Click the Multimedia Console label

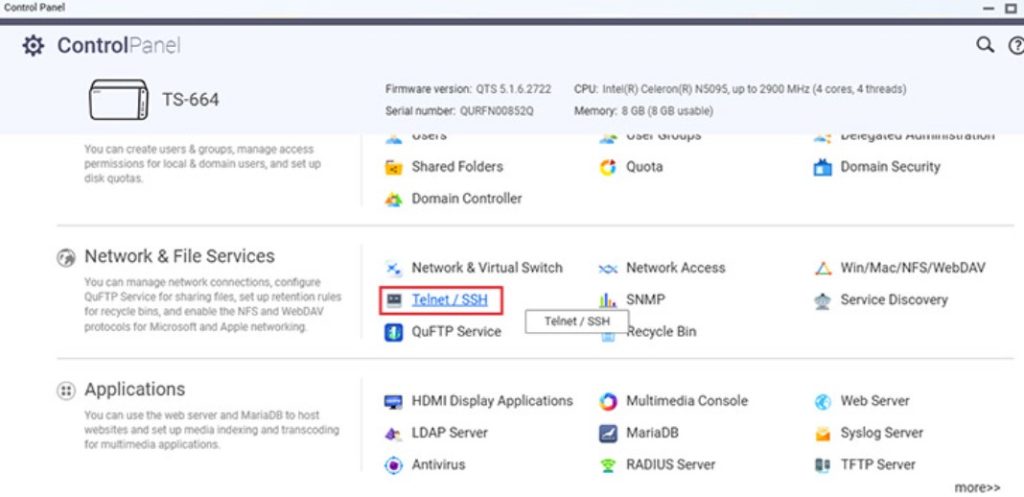pos(686,401)
